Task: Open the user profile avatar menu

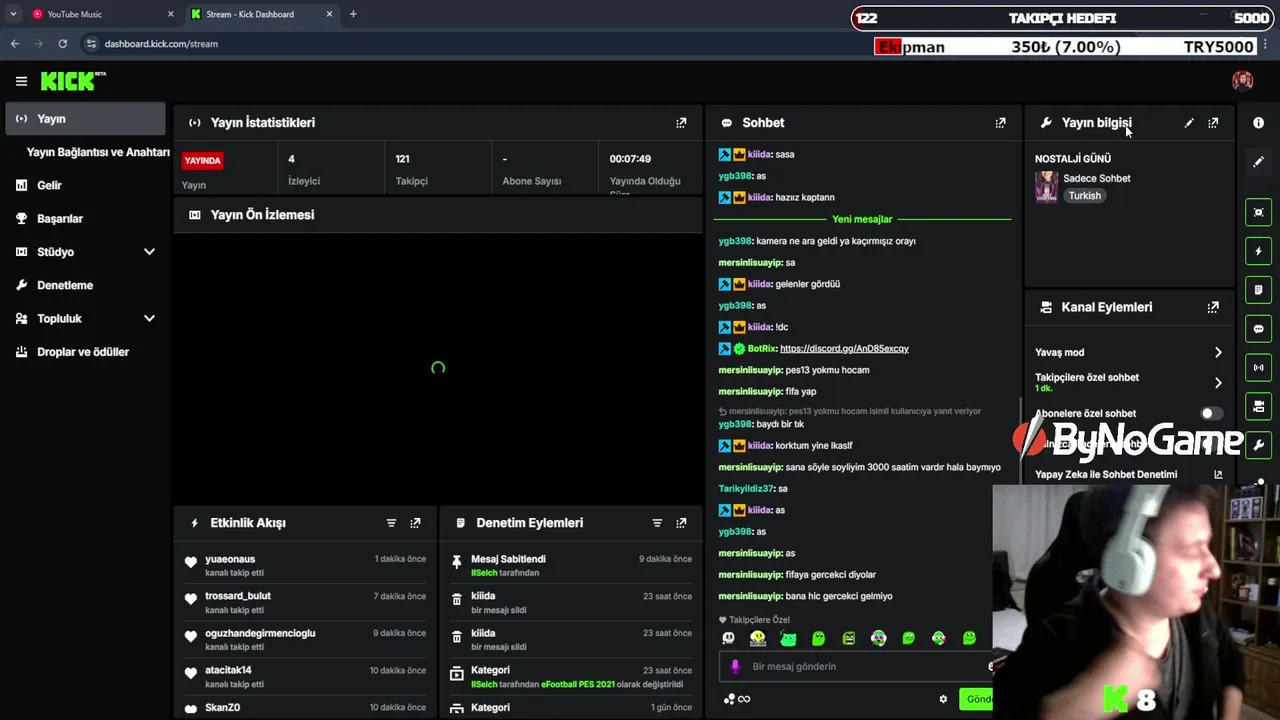Action: pos(1242,81)
